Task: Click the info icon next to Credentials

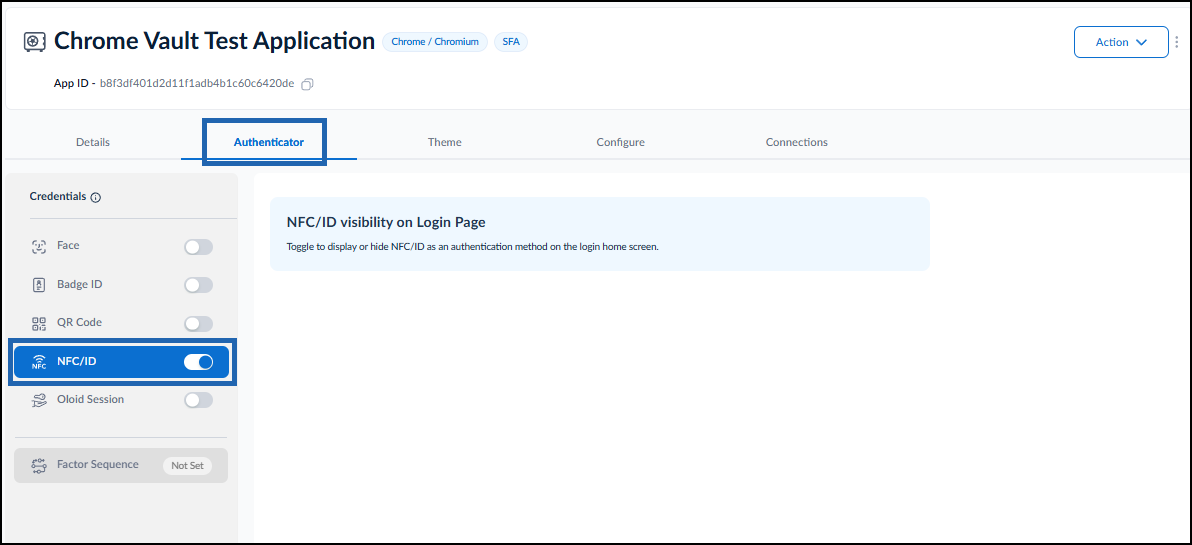Action: (x=96, y=198)
